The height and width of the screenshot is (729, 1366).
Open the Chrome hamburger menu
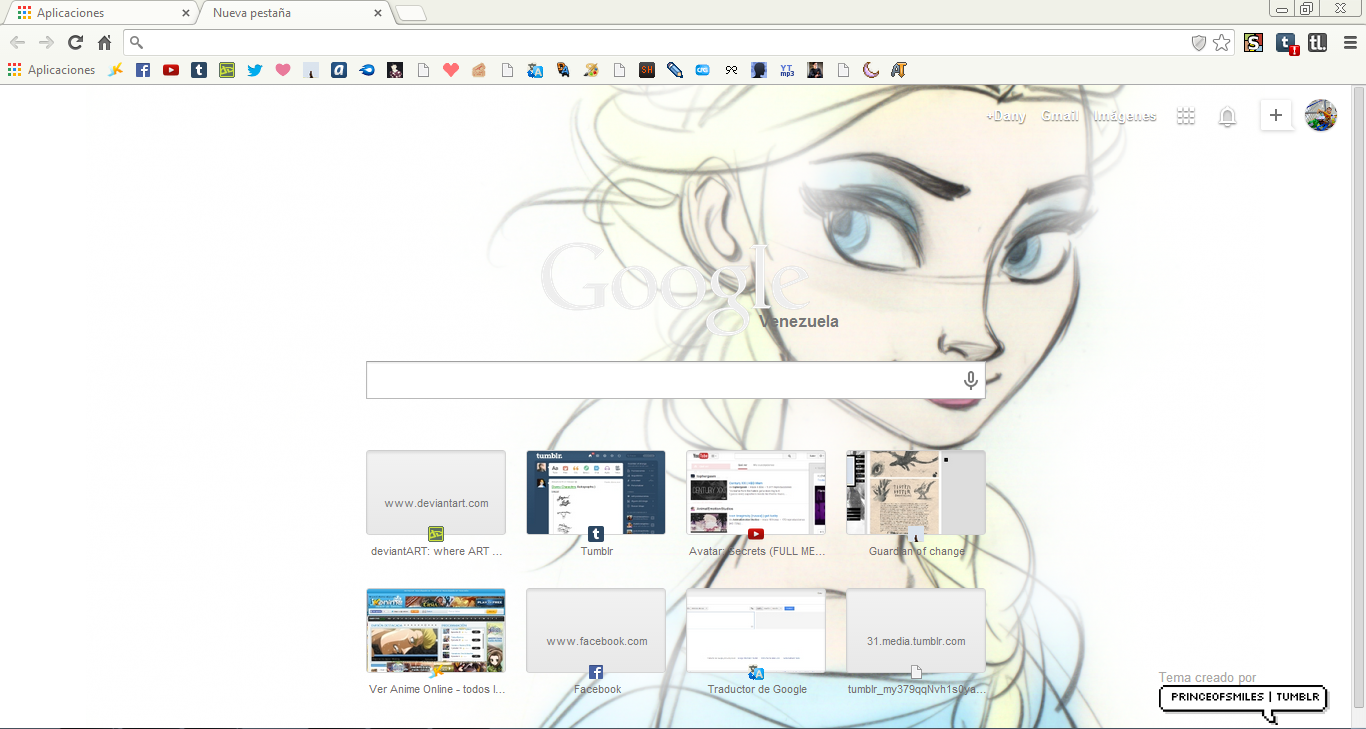(x=1350, y=42)
